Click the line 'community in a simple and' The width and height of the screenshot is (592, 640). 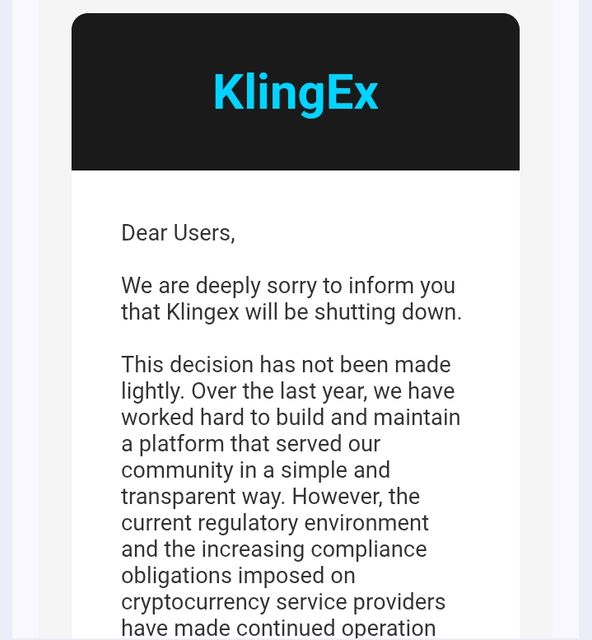pyautogui.click(x=256, y=470)
